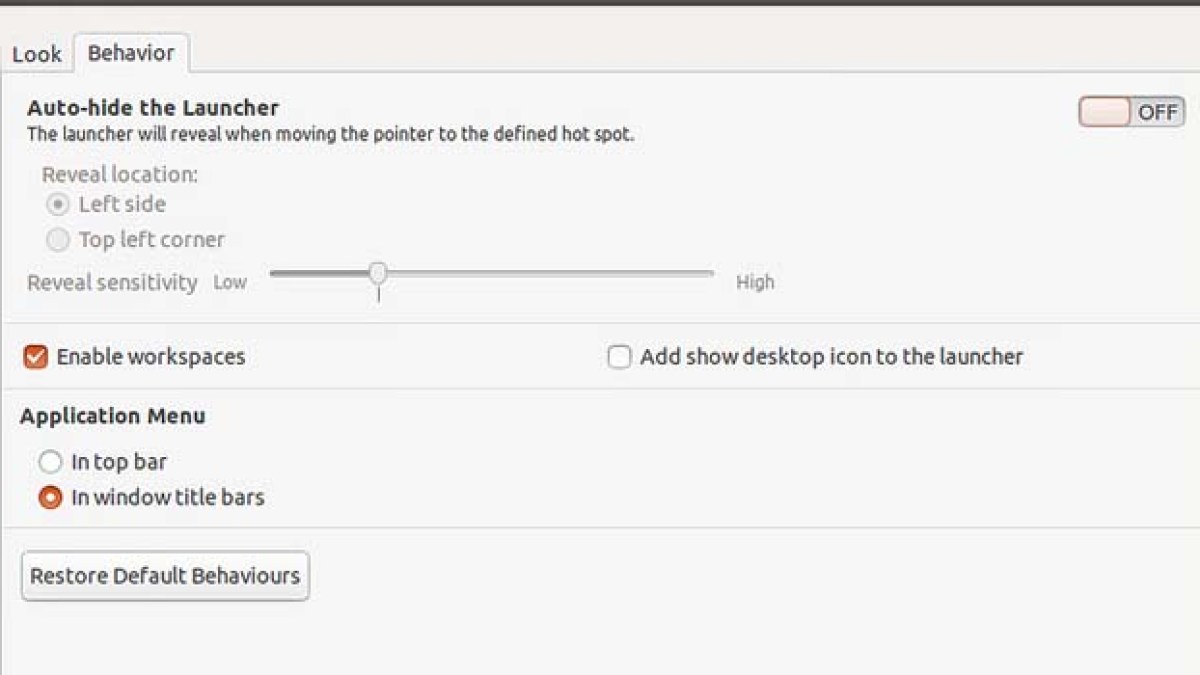Click the In window title bars label text
Image resolution: width=1200 pixels, height=675 pixels.
[x=168, y=497]
